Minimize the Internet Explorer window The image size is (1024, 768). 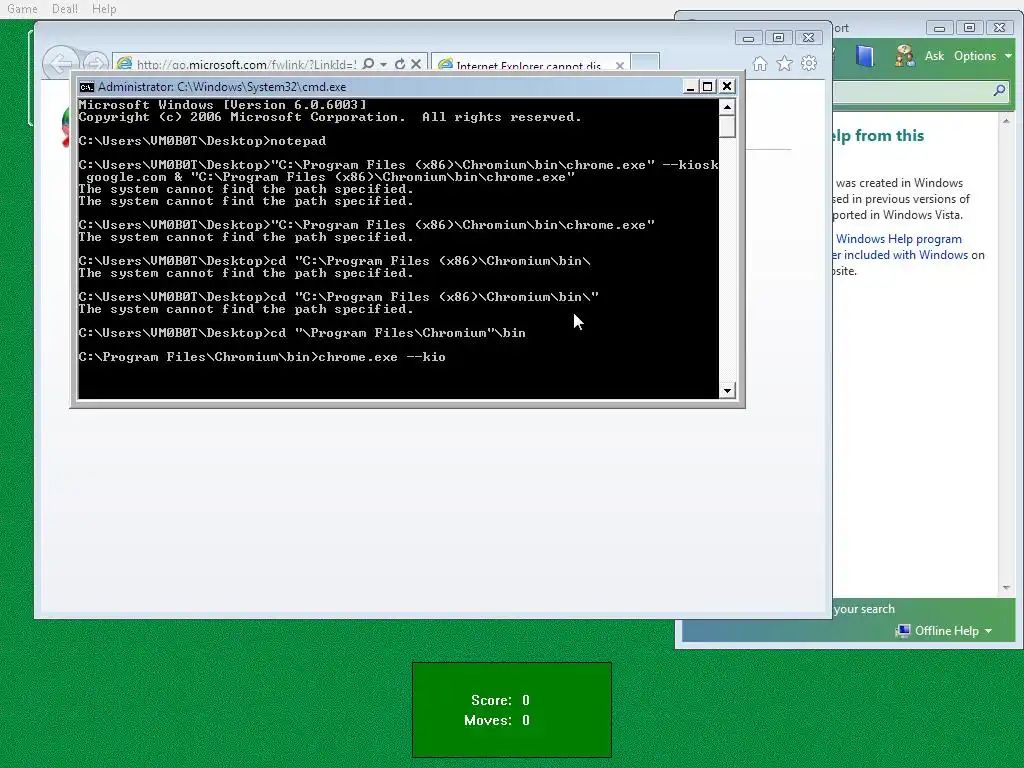(x=748, y=38)
